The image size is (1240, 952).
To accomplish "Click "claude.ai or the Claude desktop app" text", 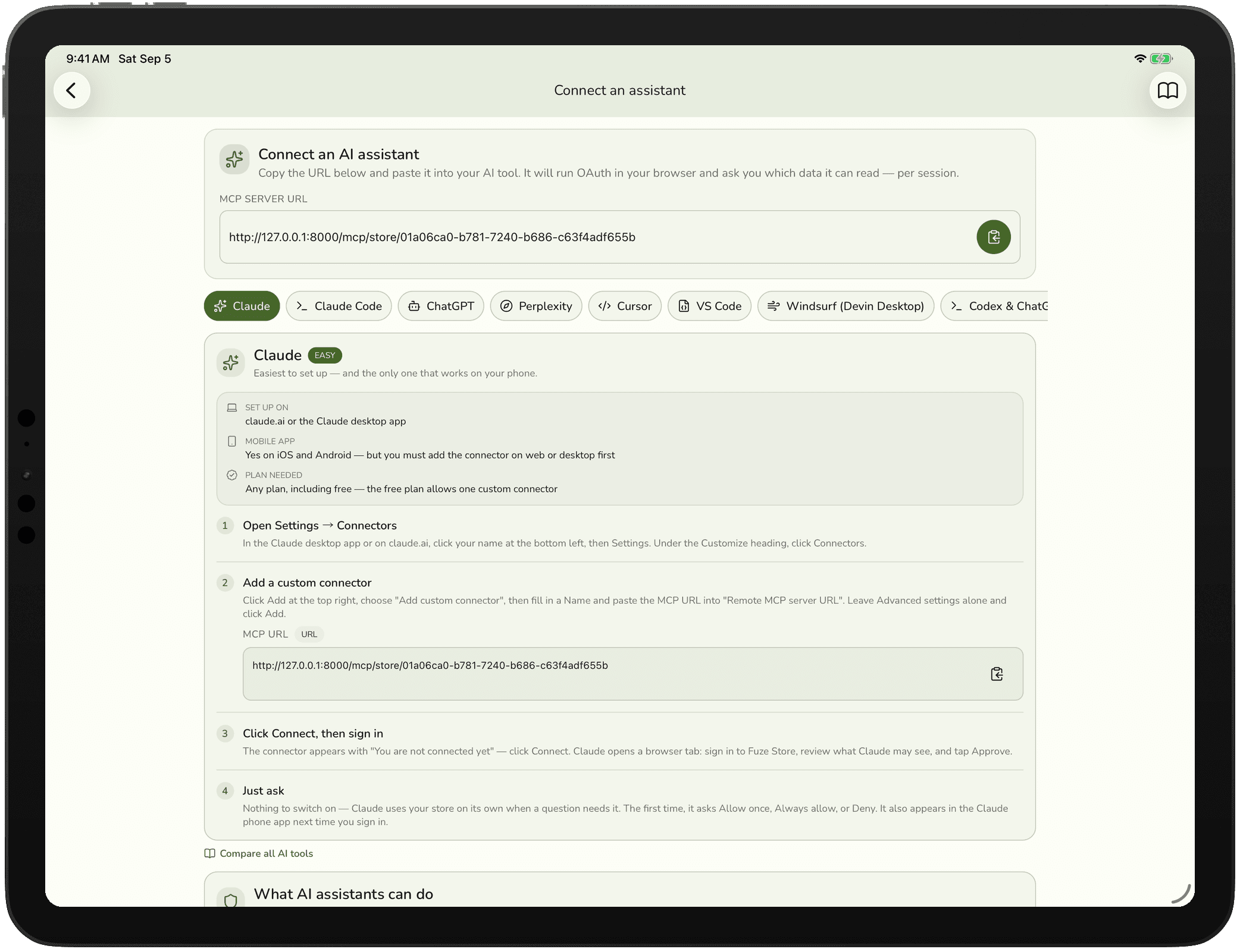I will [x=325, y=421].
